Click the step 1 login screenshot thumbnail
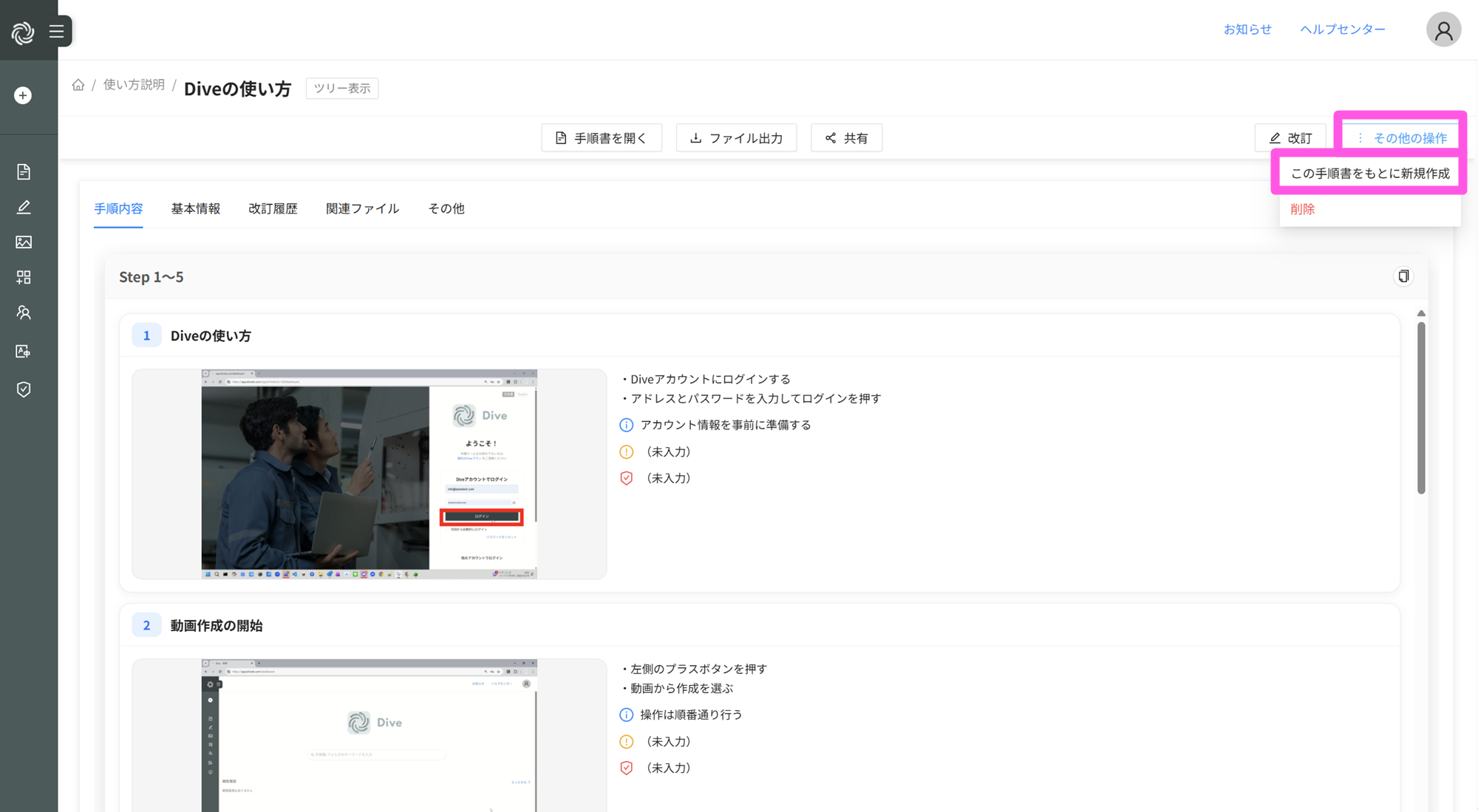 click(x=369, y=474)
